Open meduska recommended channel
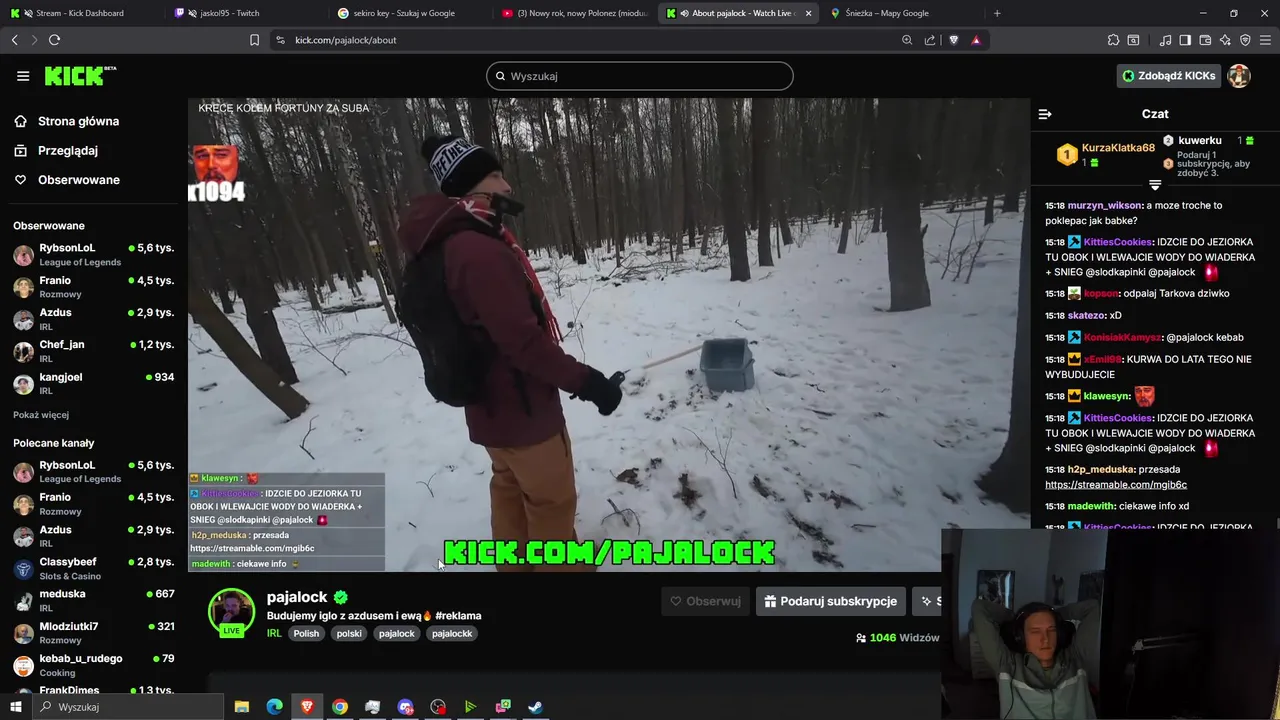 tap(94, 600)
